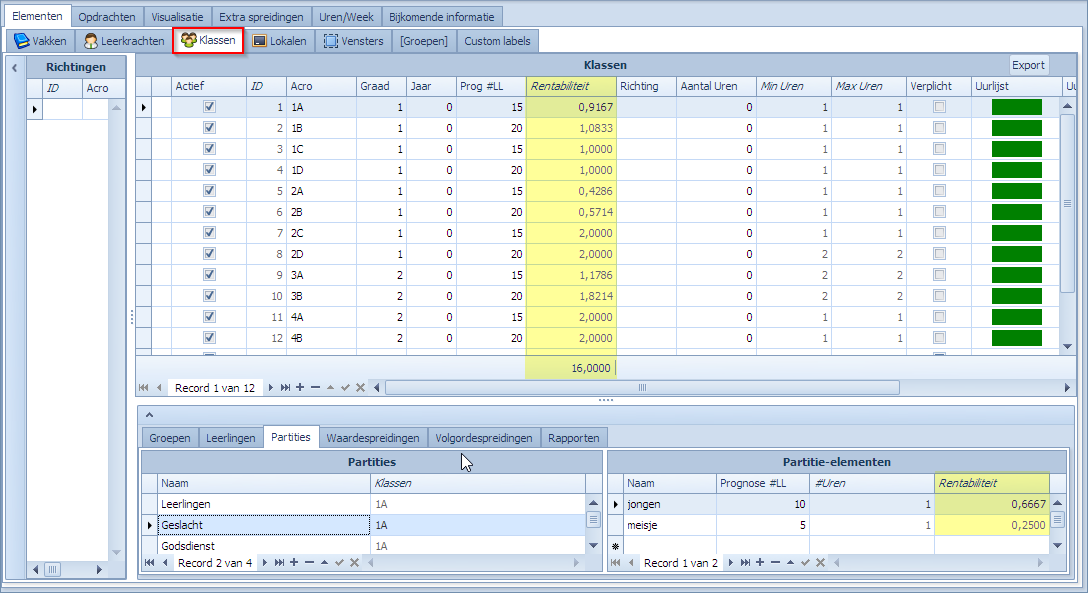Go to next record in Klassen navigator
Image resolution: width=1088 pixels, height=593 pixels.
pos(271,388)
